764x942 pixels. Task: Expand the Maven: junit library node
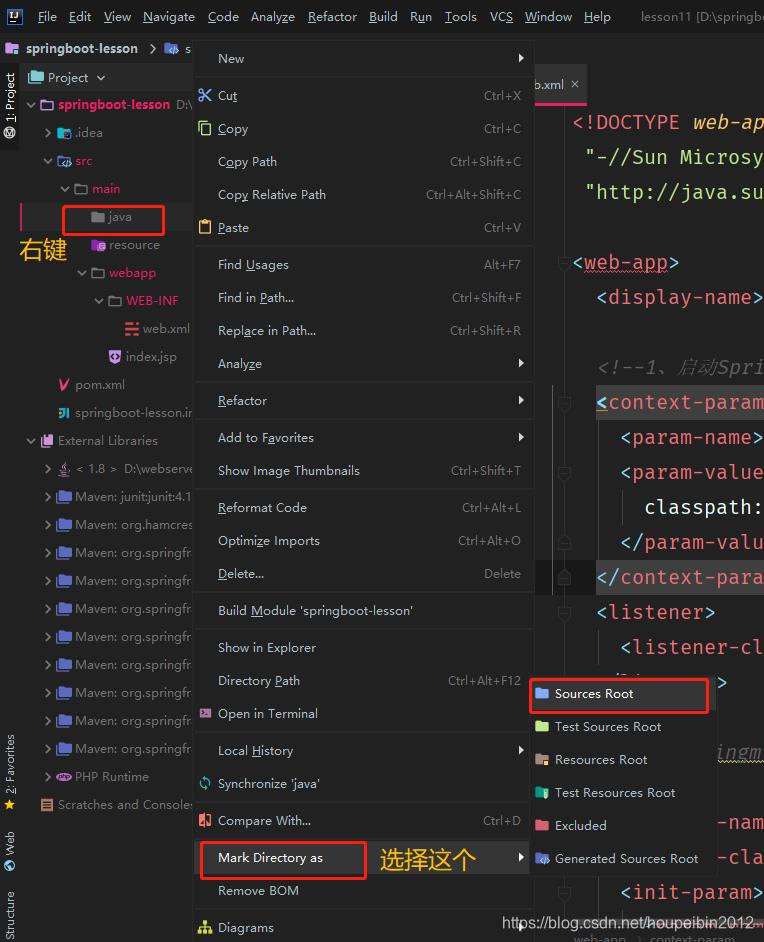(48, 497)
